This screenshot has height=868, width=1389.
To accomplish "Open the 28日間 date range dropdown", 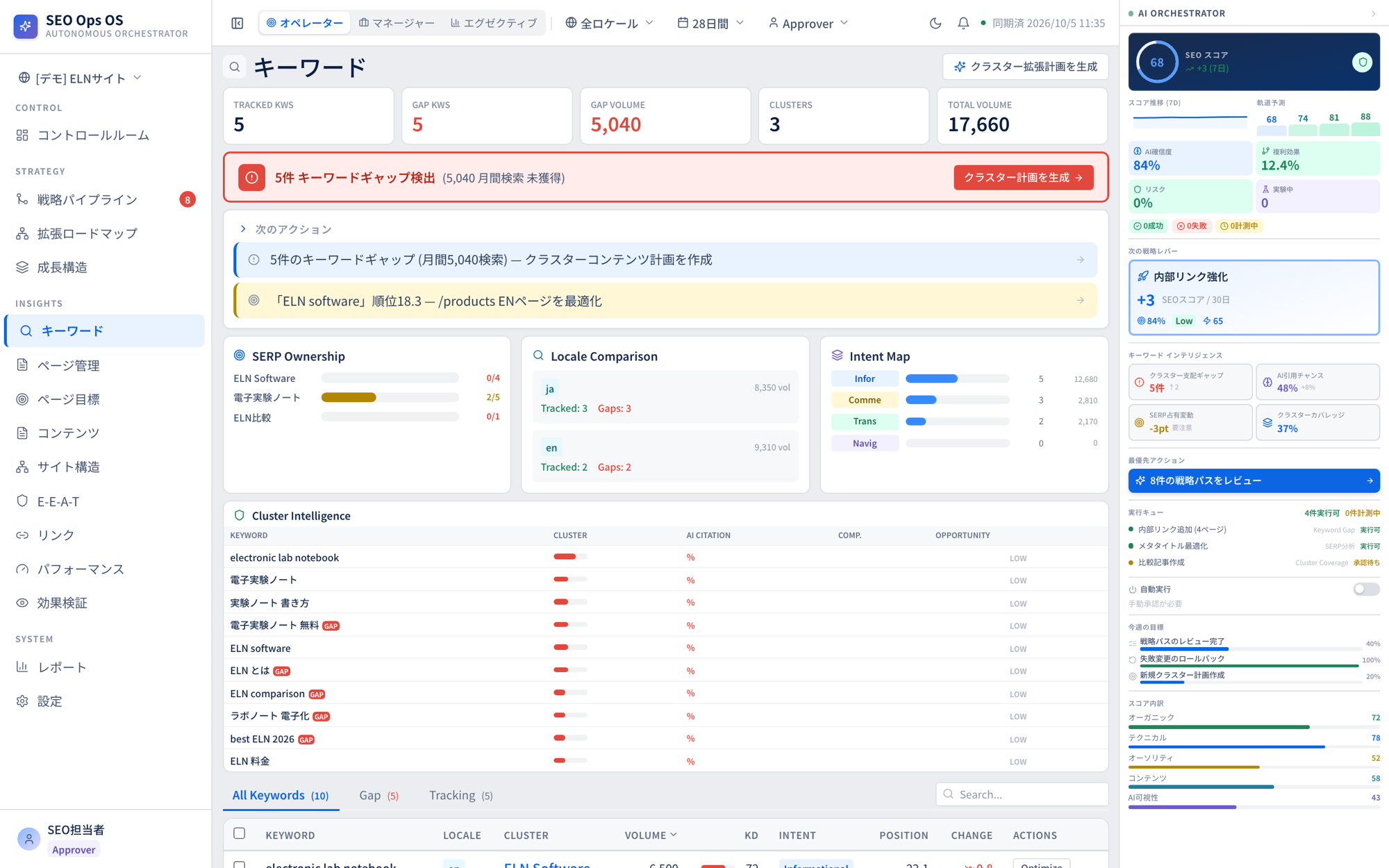I will pos(710,23).
